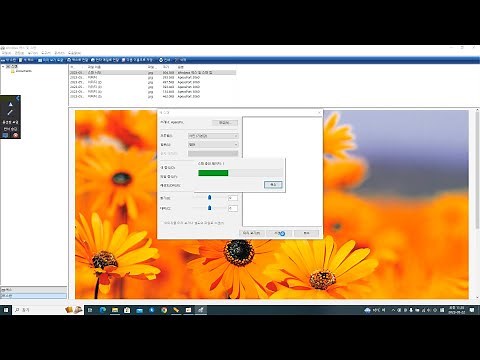Click the 대비 contrast slider handle

pos(209,208)
